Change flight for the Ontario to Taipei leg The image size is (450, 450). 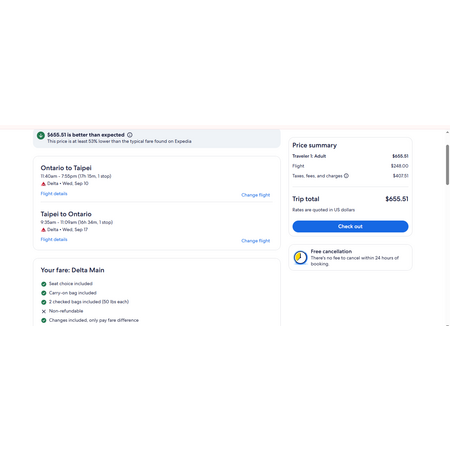(256, 195)
